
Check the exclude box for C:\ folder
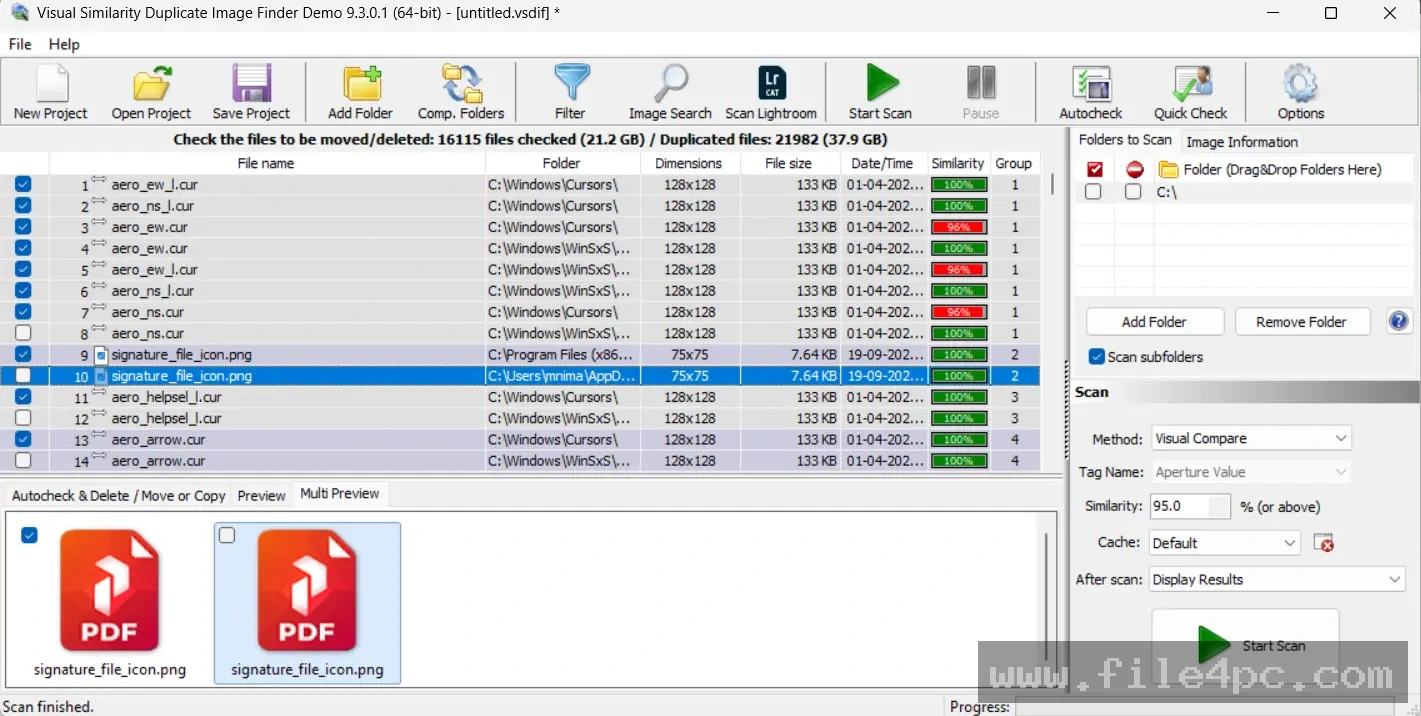(1133, 192)
